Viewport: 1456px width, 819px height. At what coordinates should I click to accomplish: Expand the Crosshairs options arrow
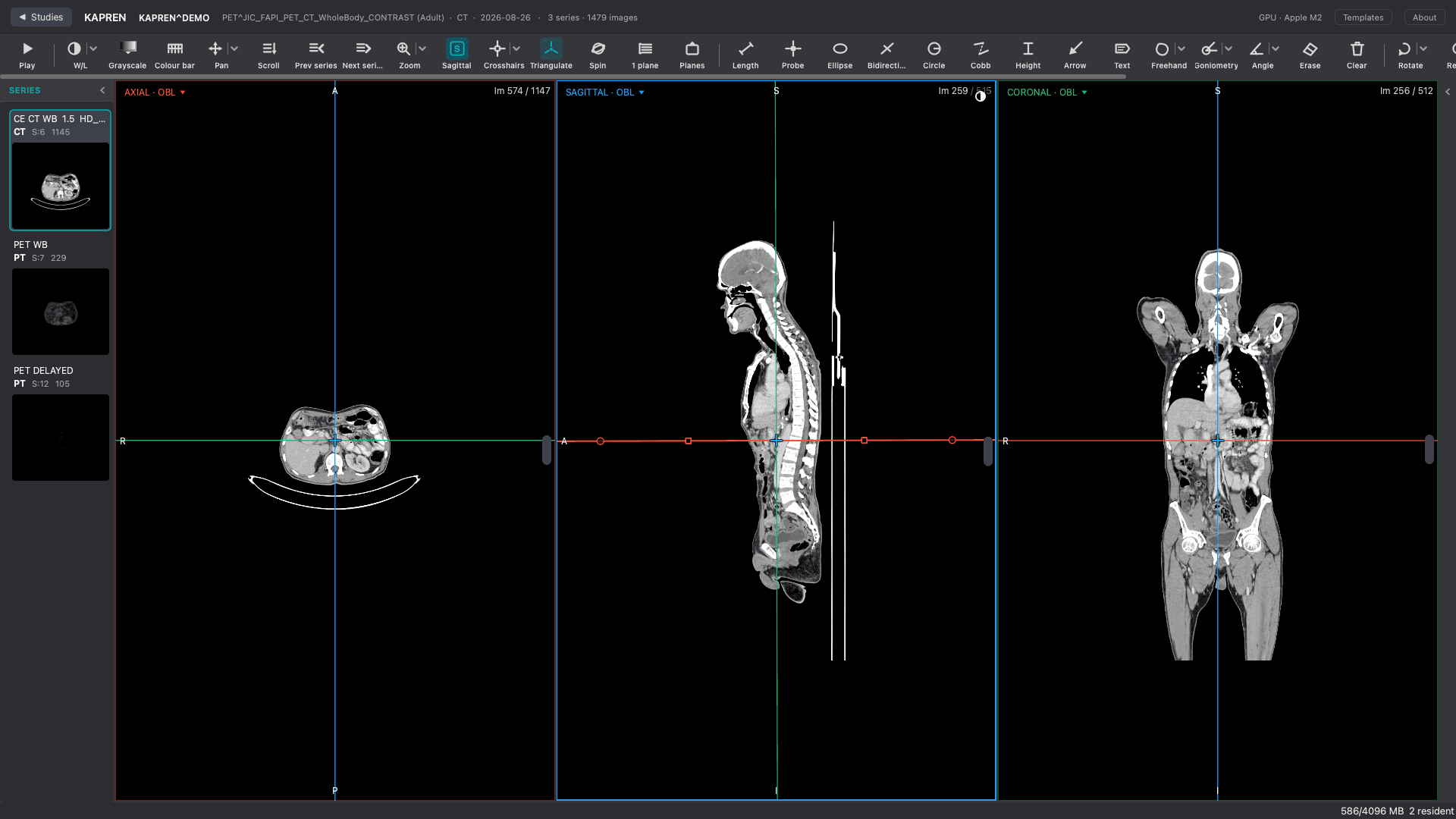(516, 49)
